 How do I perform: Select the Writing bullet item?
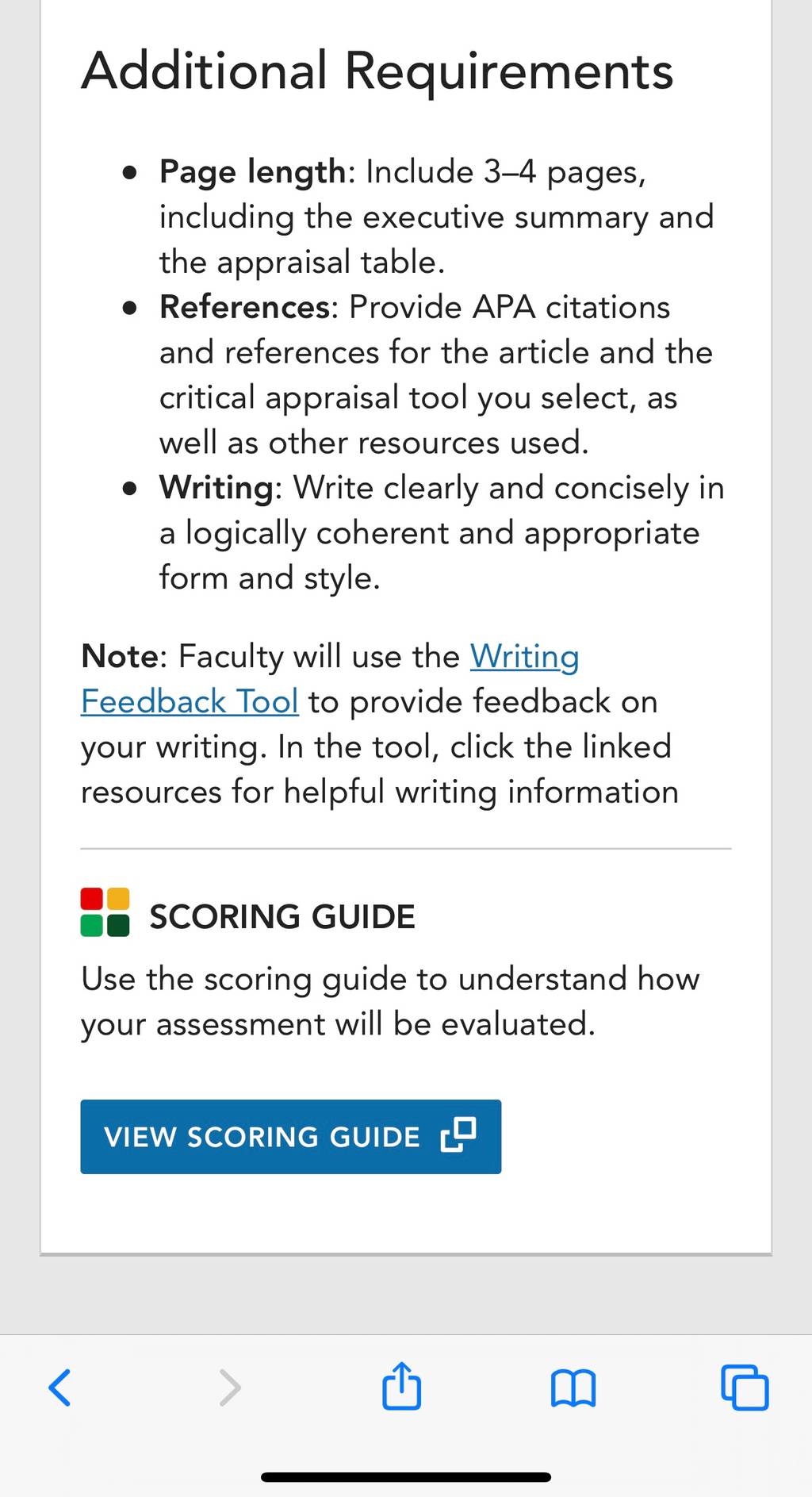click(x=442, y=532)
